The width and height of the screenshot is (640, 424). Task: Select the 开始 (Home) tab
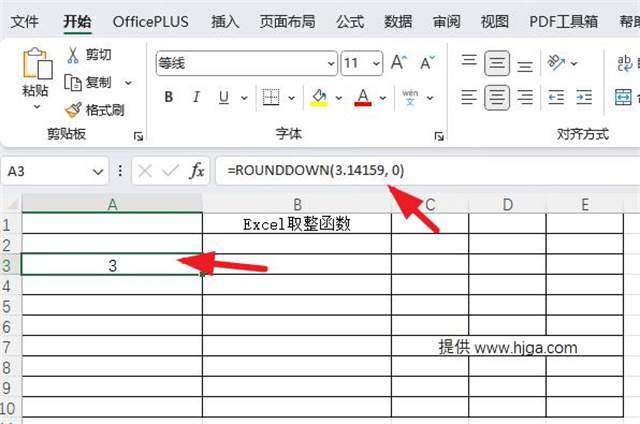(x=77, y=21)
